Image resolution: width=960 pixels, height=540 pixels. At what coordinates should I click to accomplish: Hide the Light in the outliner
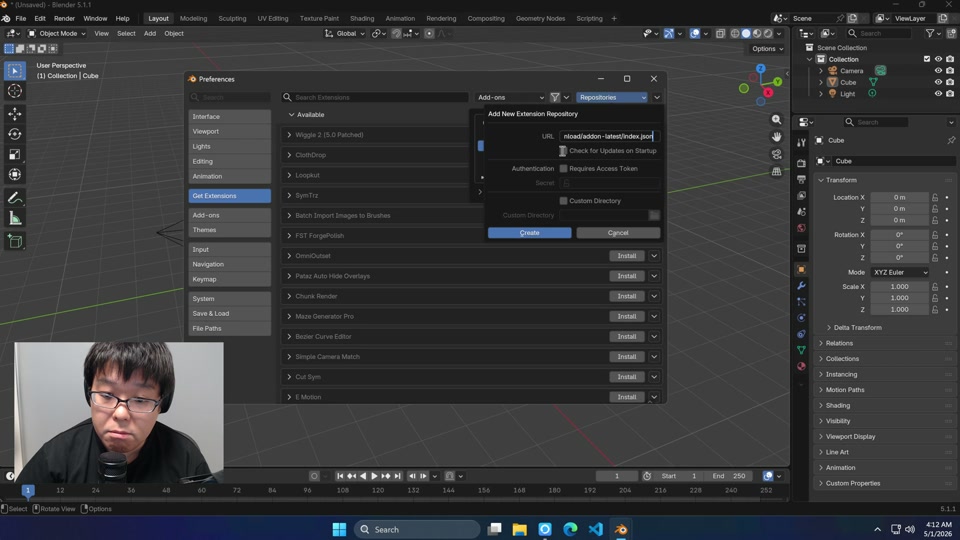[938, 94]
